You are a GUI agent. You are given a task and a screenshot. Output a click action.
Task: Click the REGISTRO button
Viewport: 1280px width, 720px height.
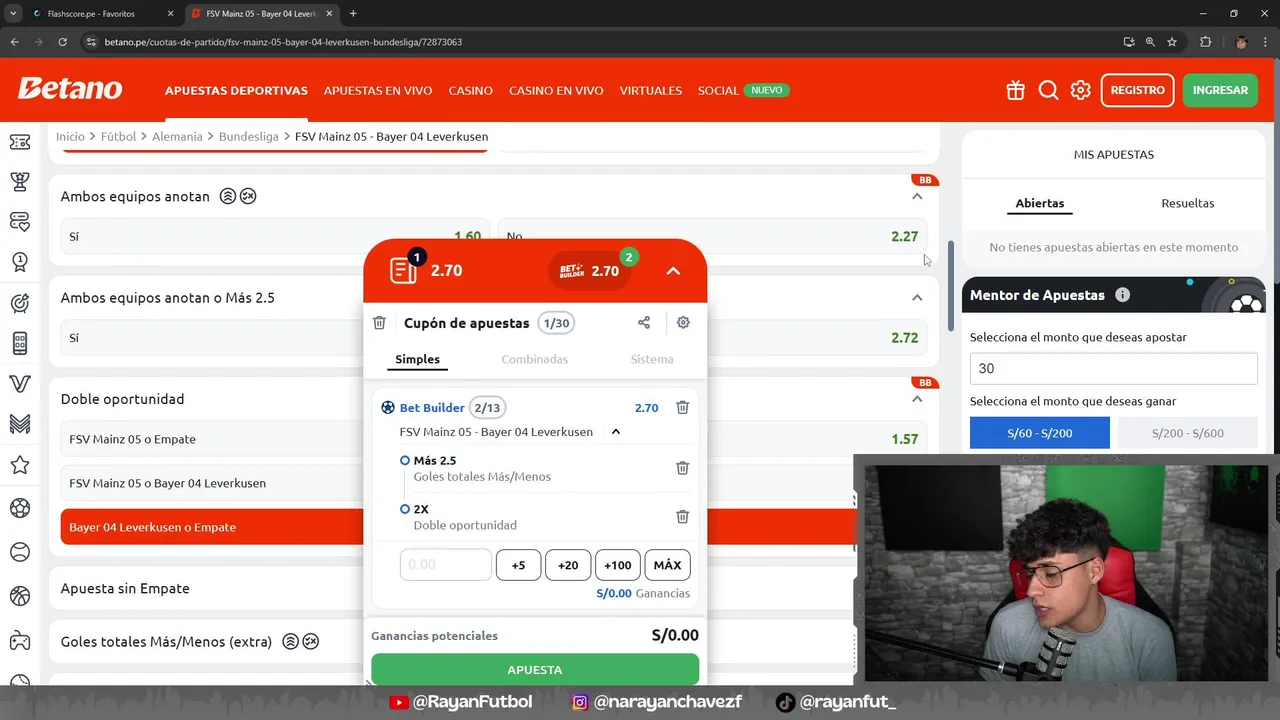click(x=1137, y=90)
